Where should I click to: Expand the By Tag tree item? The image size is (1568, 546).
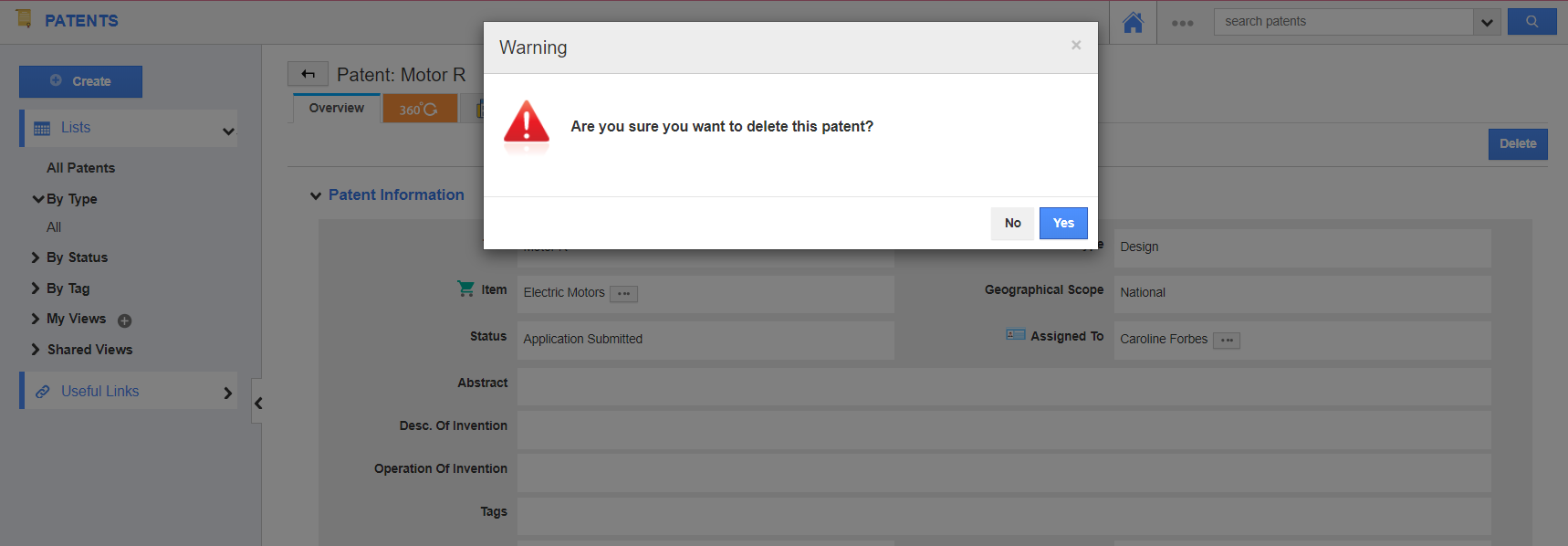36,289
